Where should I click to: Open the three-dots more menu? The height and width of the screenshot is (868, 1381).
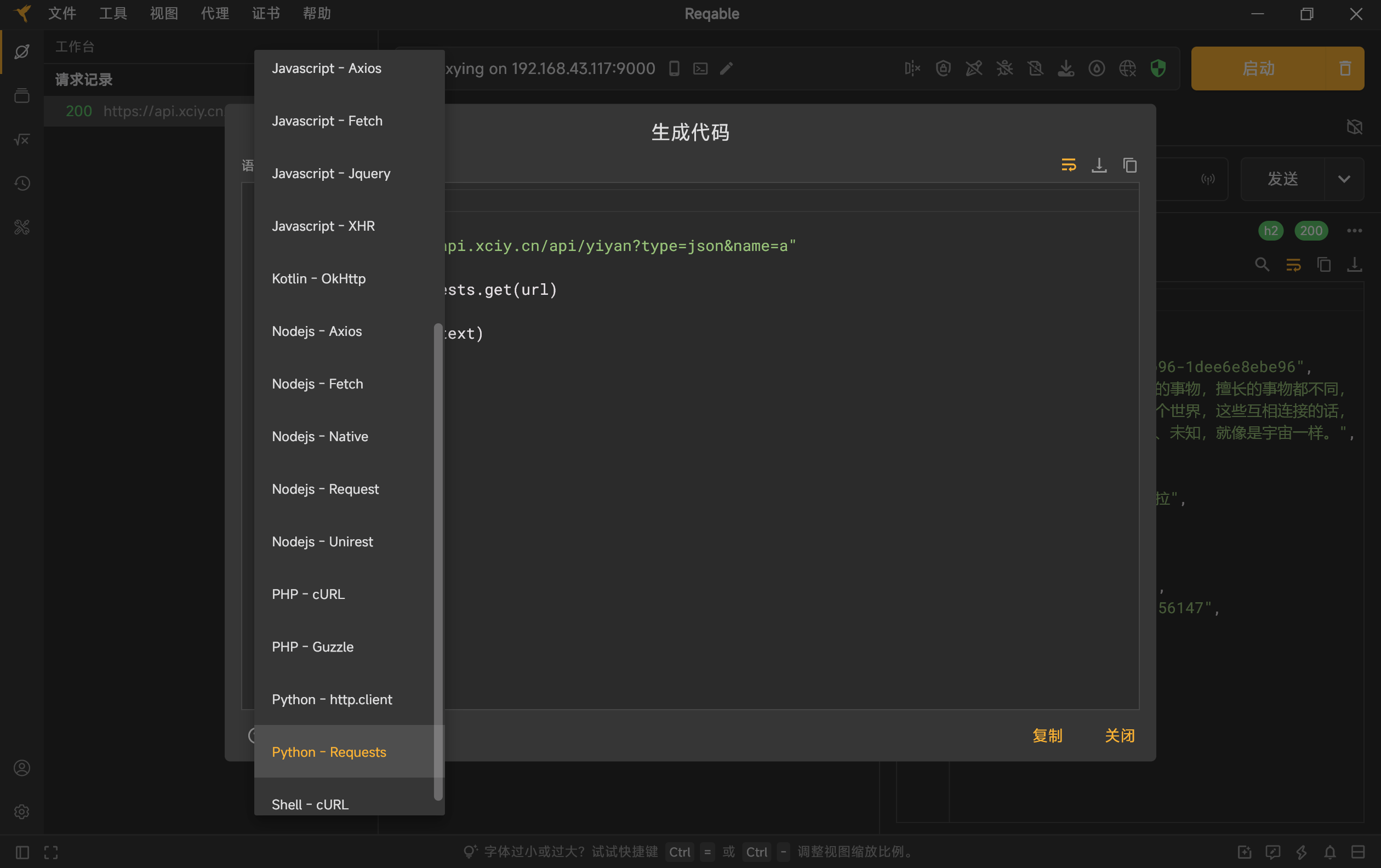tap(1354, 231)
